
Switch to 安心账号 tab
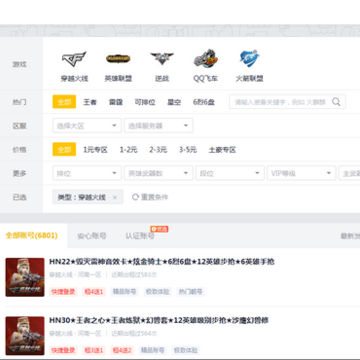point(92,236)
